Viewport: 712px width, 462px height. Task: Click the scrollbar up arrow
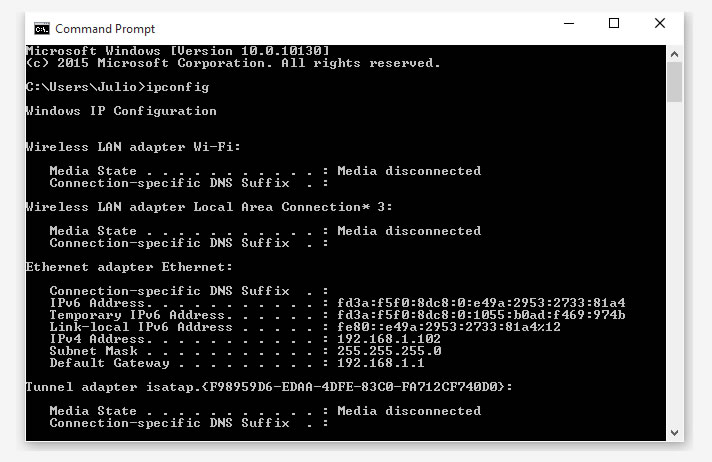674,54
